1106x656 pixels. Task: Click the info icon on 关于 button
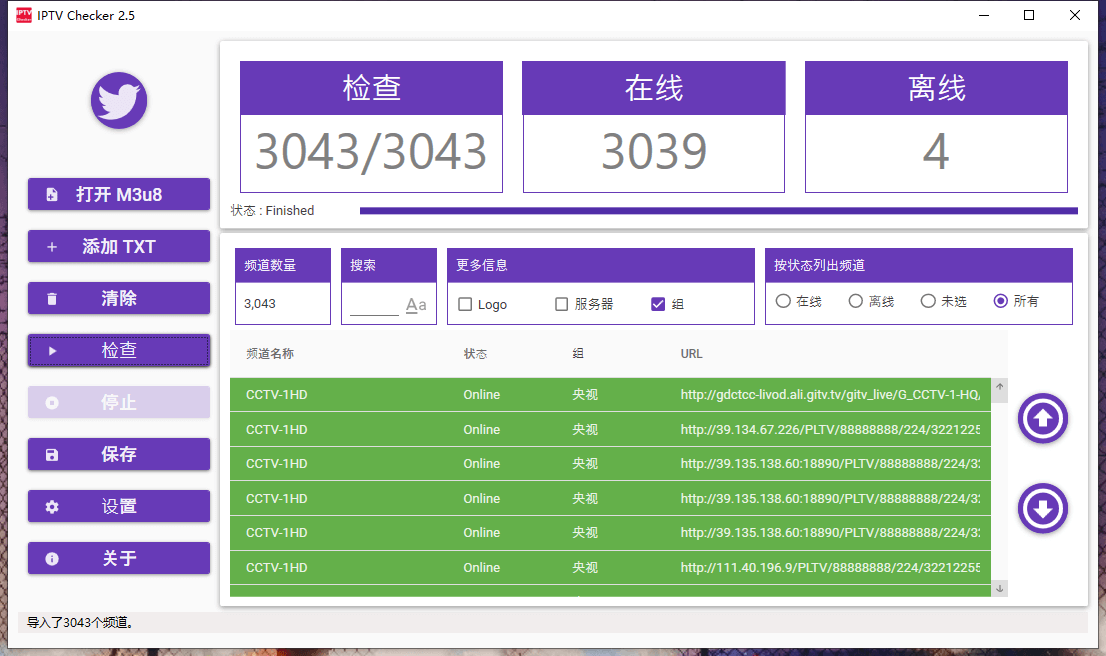52,558
